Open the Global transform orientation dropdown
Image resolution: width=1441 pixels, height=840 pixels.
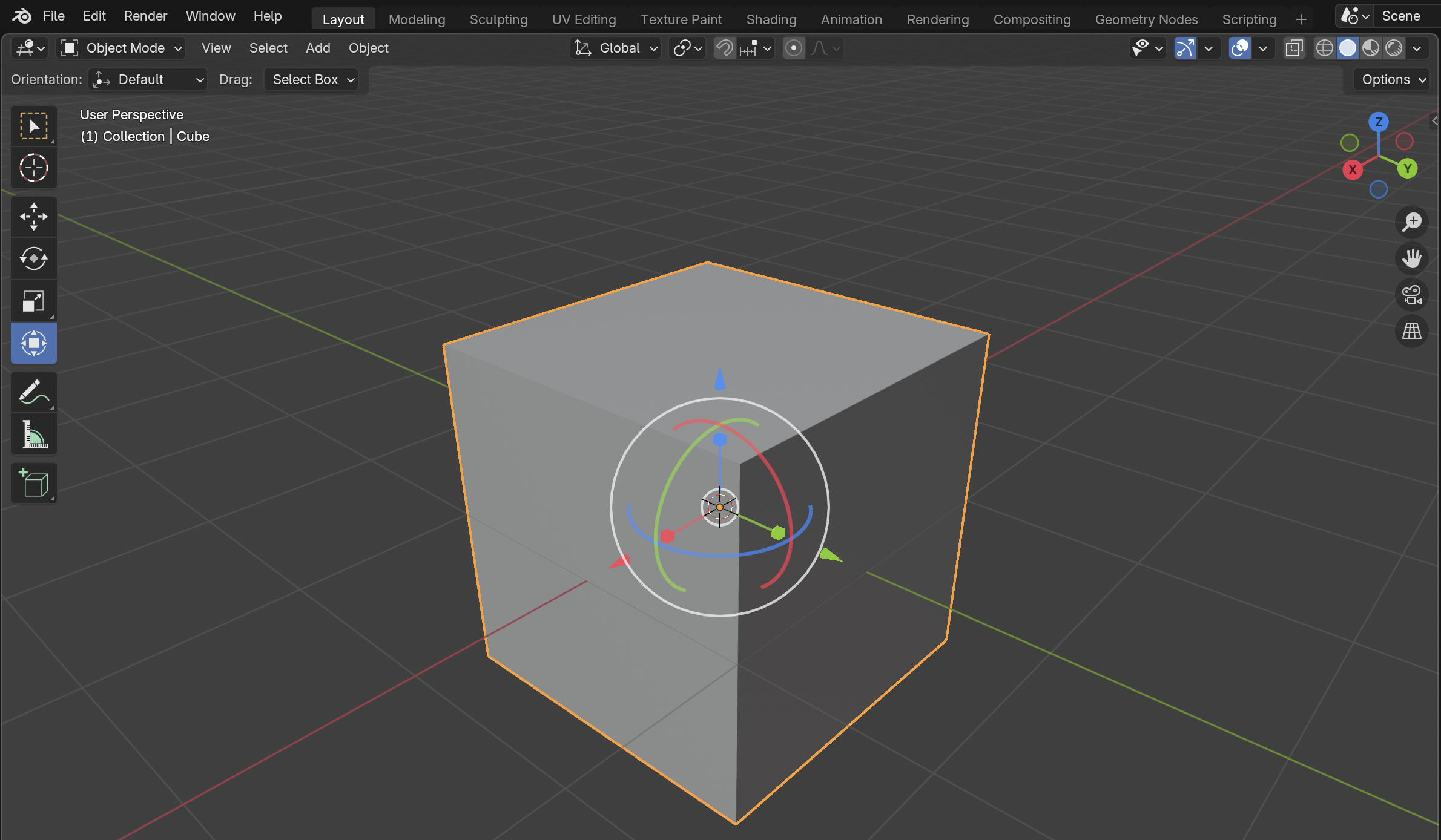click(616, 48)
